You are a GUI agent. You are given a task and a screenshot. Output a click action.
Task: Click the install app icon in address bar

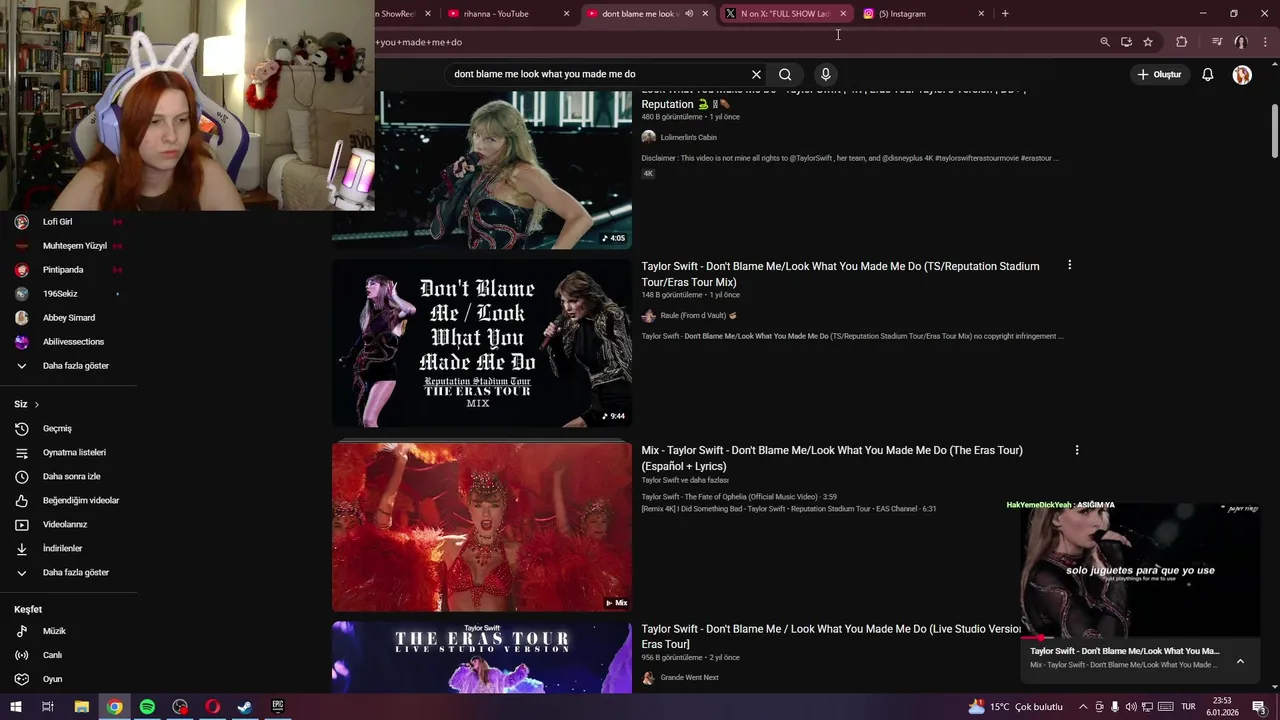point(1126,42)
